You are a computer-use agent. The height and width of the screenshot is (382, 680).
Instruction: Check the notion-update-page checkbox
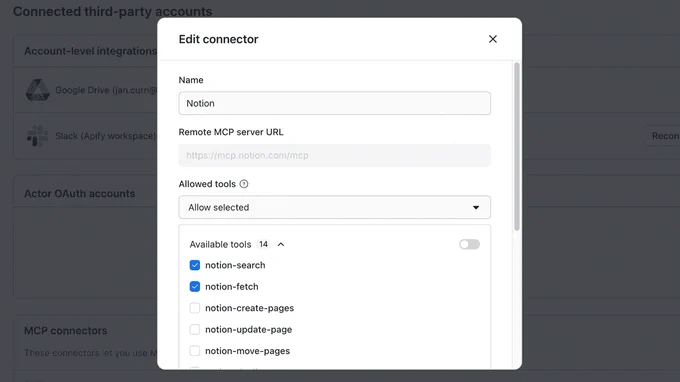[195, 330]
